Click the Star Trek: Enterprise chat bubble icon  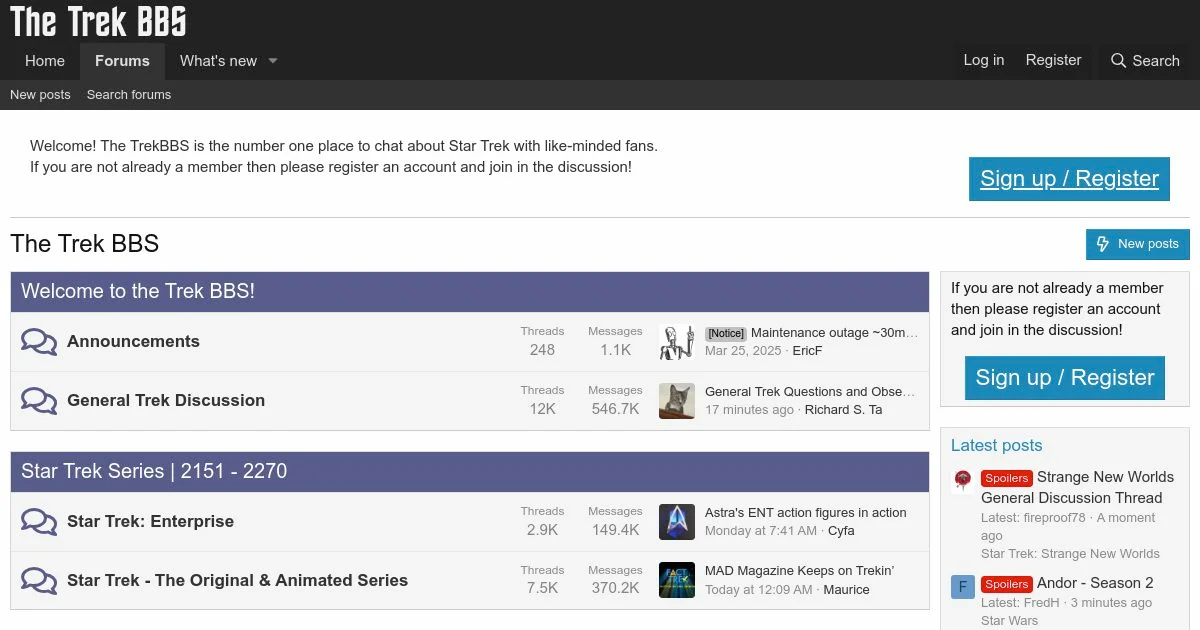pos(39,522)
